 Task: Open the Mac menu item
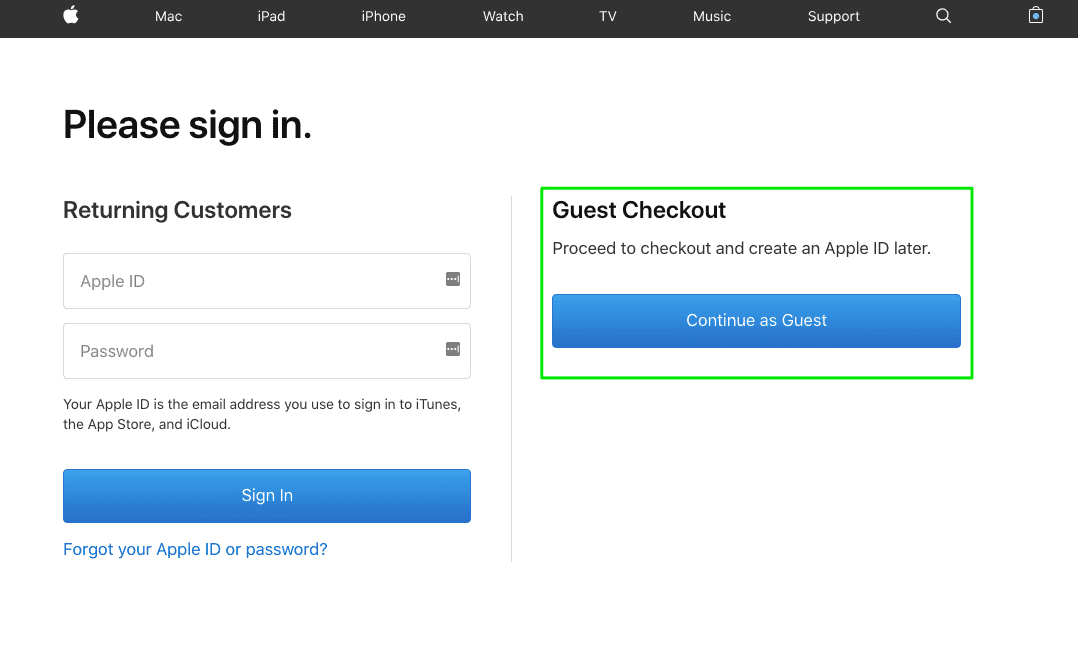[168, 16]
